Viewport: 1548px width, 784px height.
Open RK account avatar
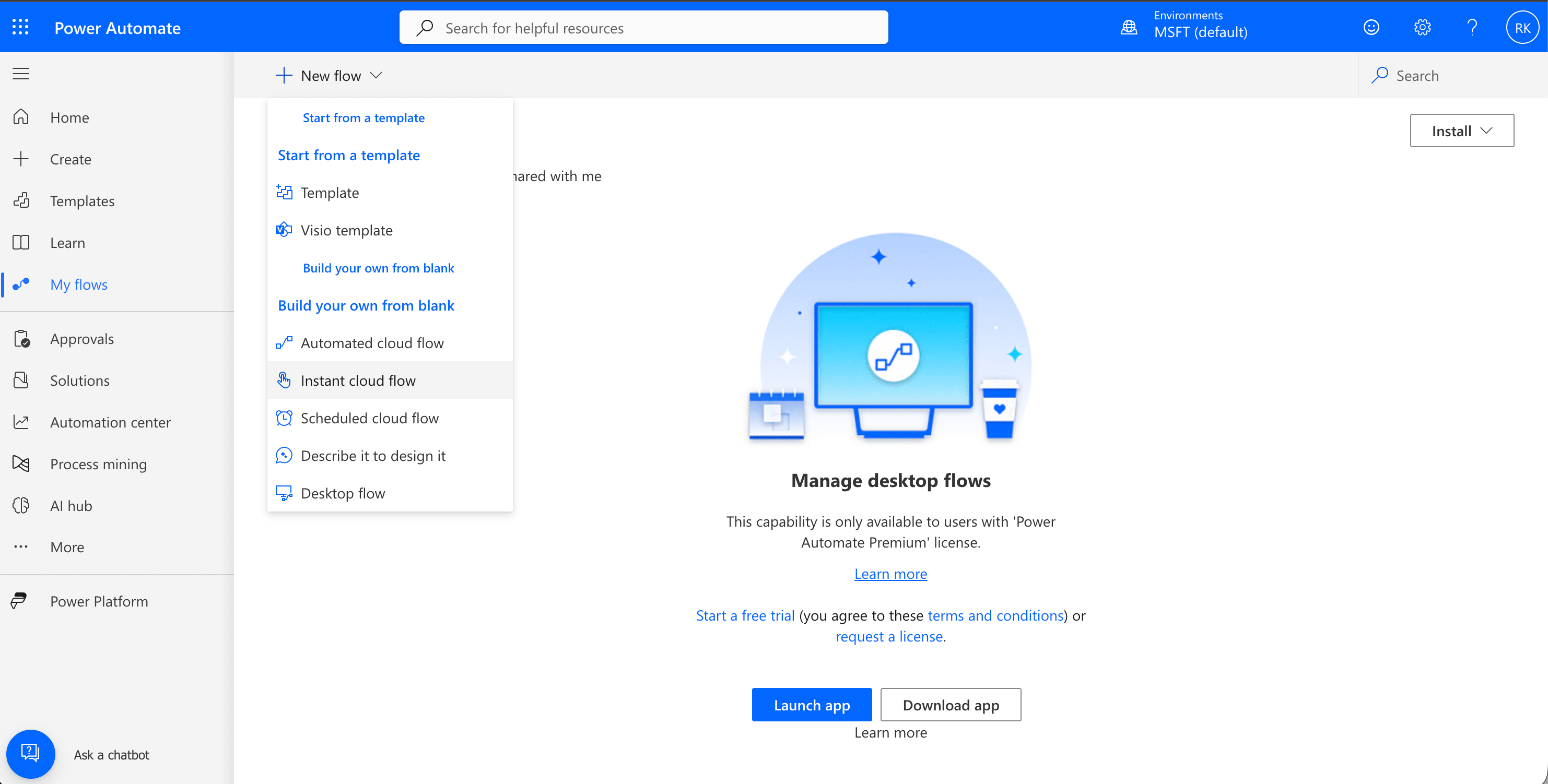tap(1522, 28)
